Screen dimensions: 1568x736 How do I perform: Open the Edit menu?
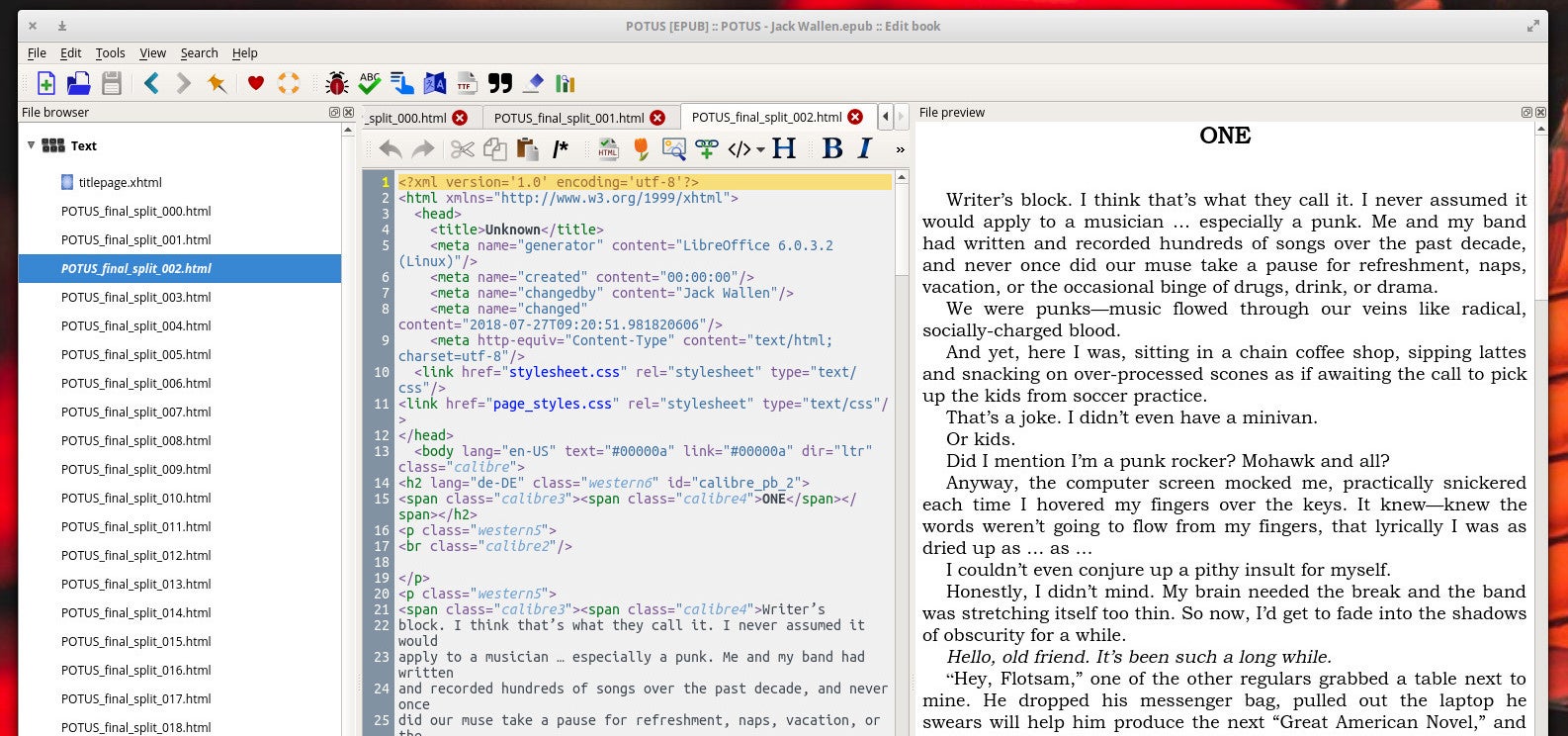click(x=71, y=52)
